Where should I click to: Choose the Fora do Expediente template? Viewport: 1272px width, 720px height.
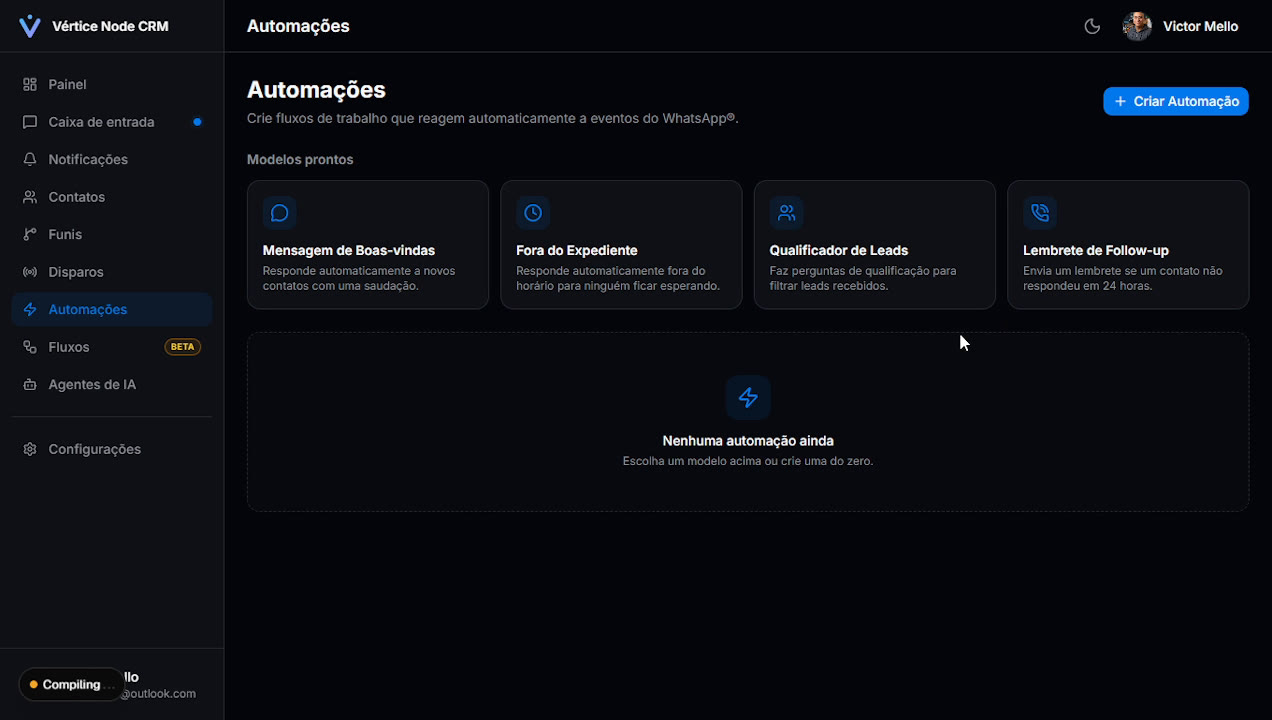621,245
